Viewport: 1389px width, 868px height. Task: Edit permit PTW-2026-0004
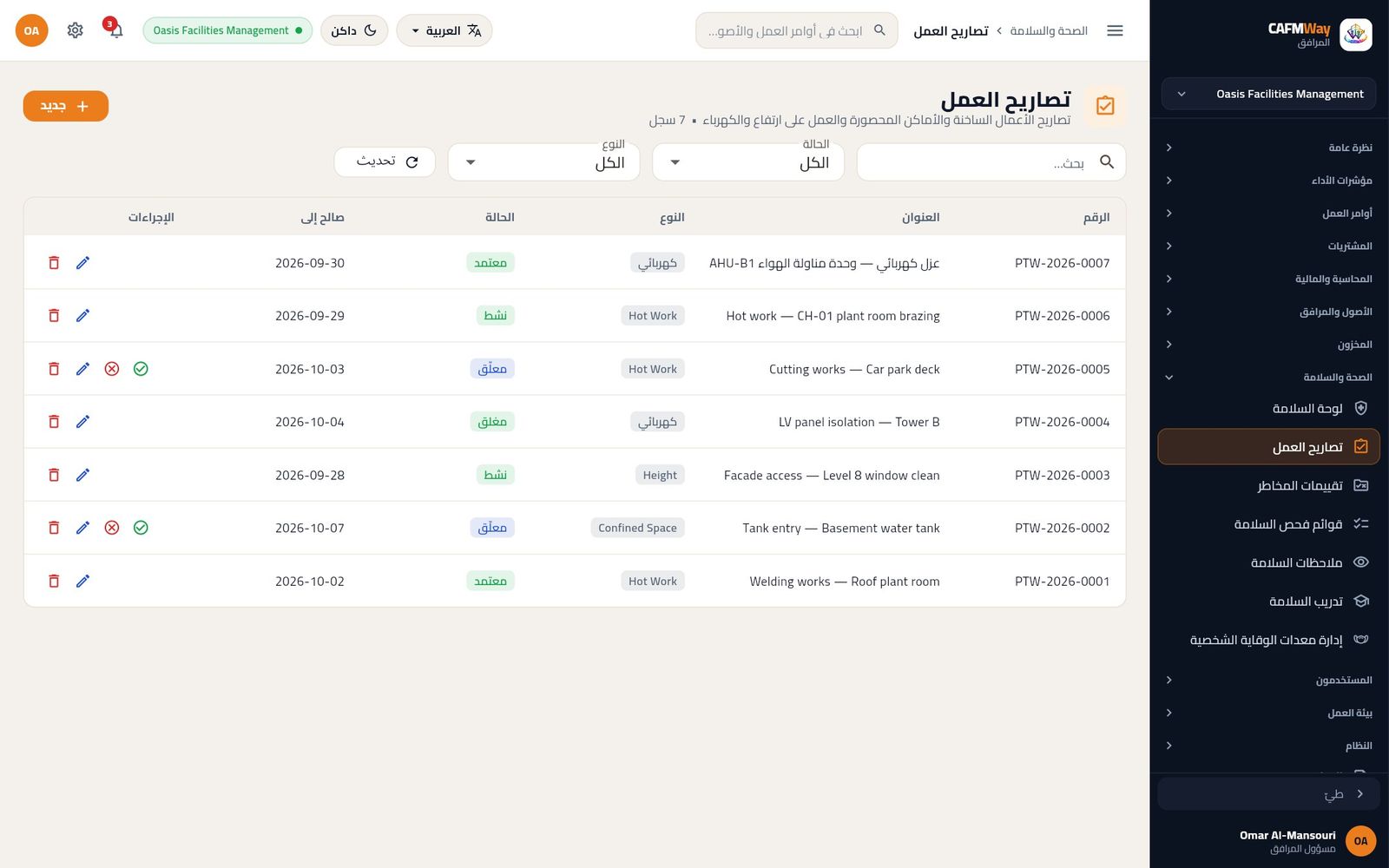82,422
